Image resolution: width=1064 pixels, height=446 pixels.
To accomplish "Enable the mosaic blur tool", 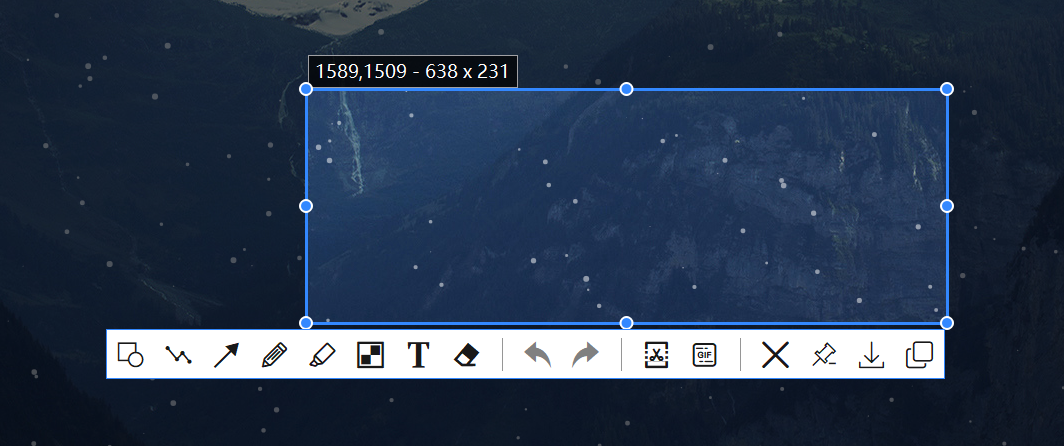I will 370,354.
